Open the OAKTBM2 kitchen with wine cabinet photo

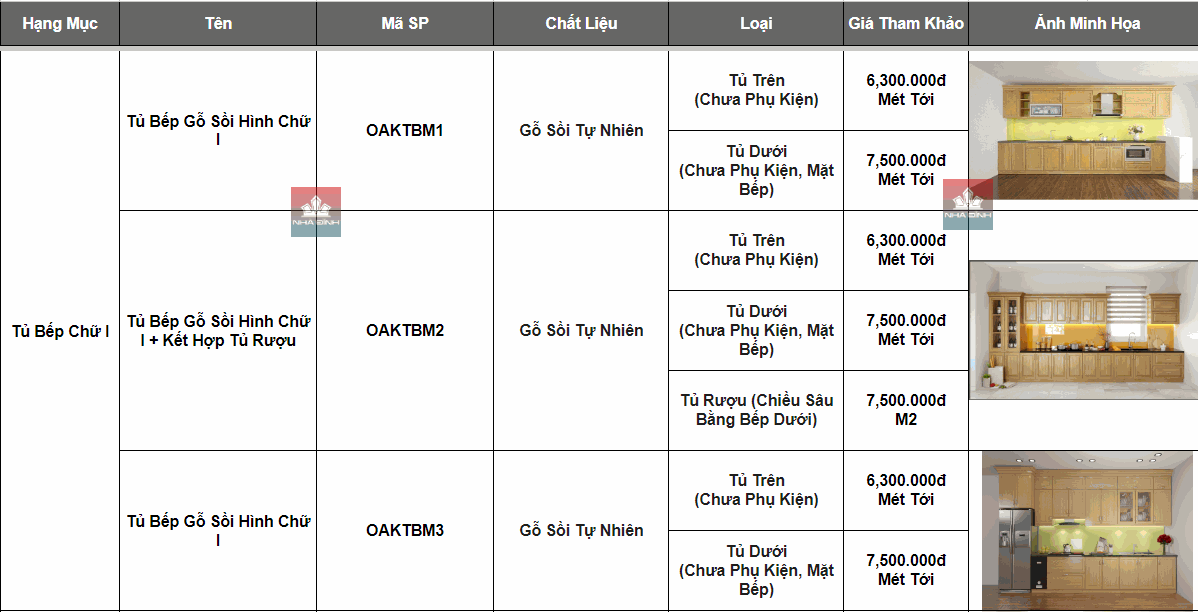pyautogui.click(x=1083, y=330)
